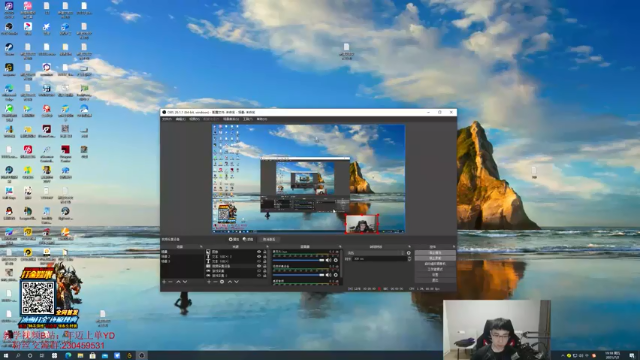This screenshot has height=360, width=640.
Task: Open Microsoft Edge from the taskbar
Action: [x=68, y=356]
